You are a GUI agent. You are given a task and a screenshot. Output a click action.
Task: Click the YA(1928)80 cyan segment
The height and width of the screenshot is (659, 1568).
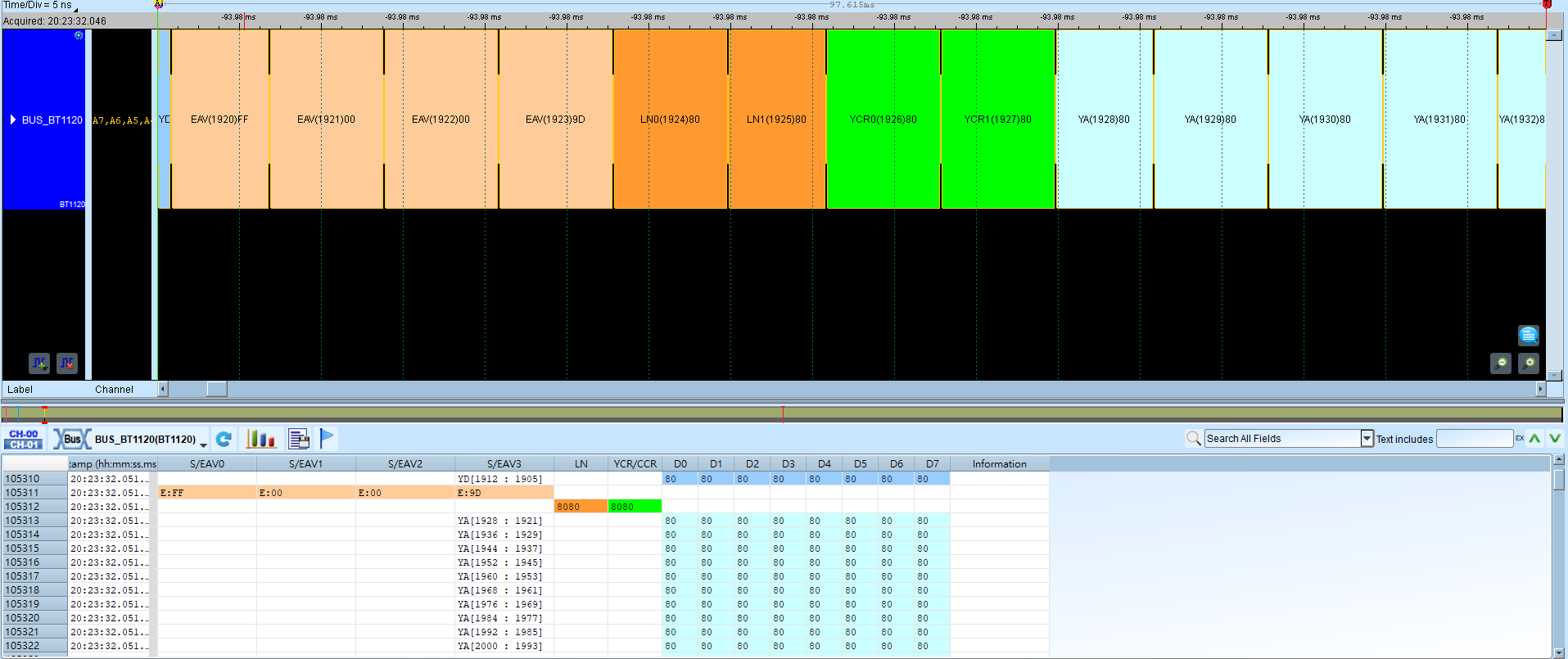tap(1105, 120)
